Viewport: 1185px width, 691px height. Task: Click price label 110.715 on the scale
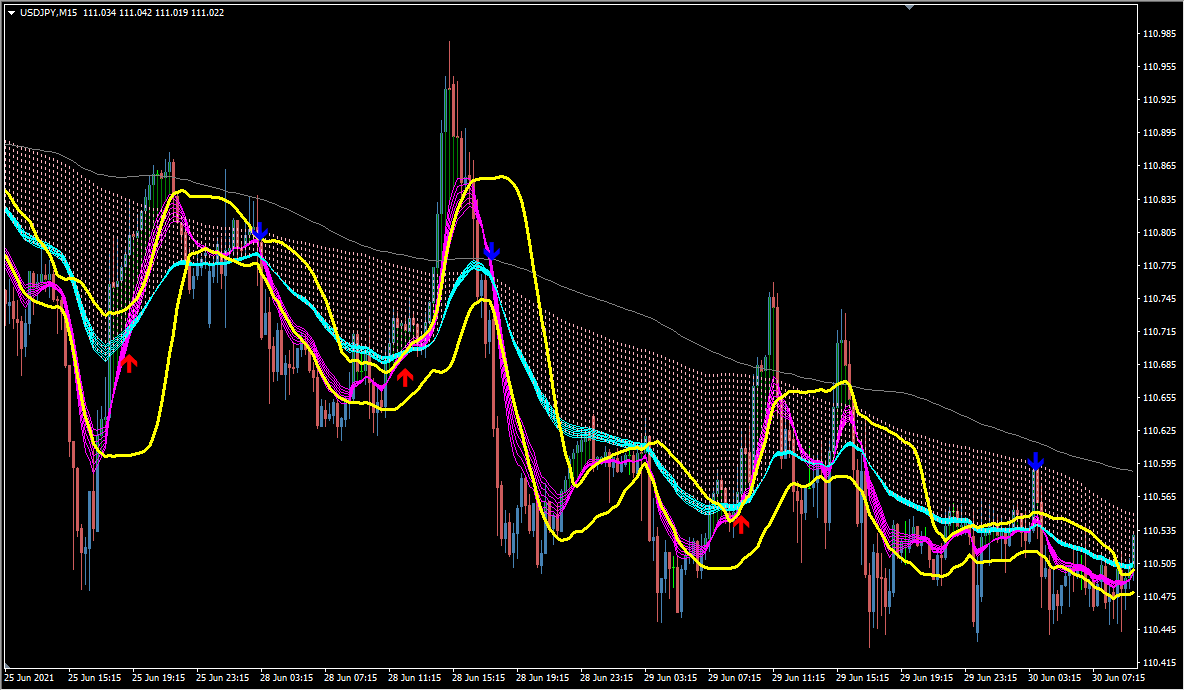tap(1159, 332)
